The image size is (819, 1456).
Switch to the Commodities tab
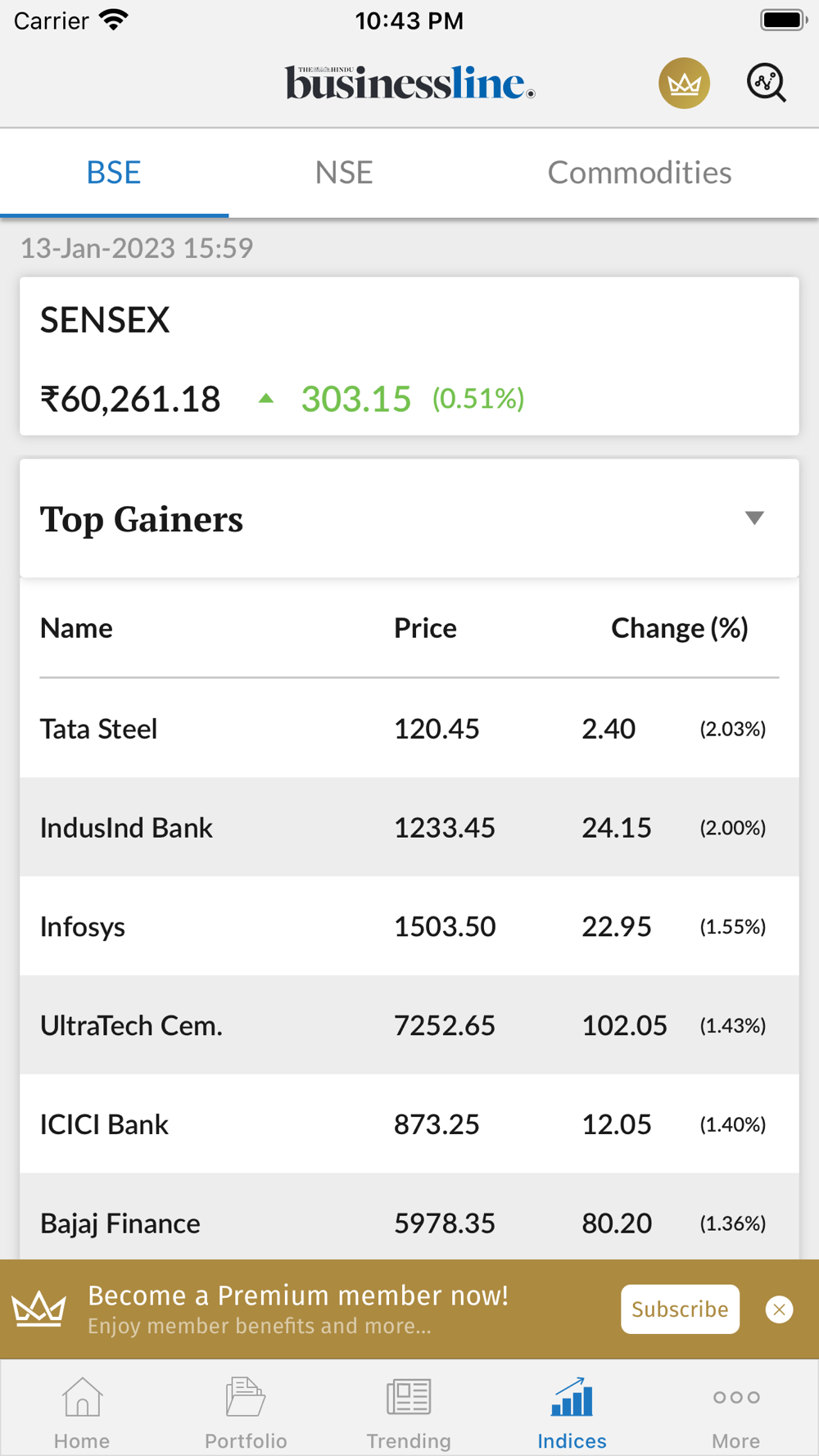639,173
